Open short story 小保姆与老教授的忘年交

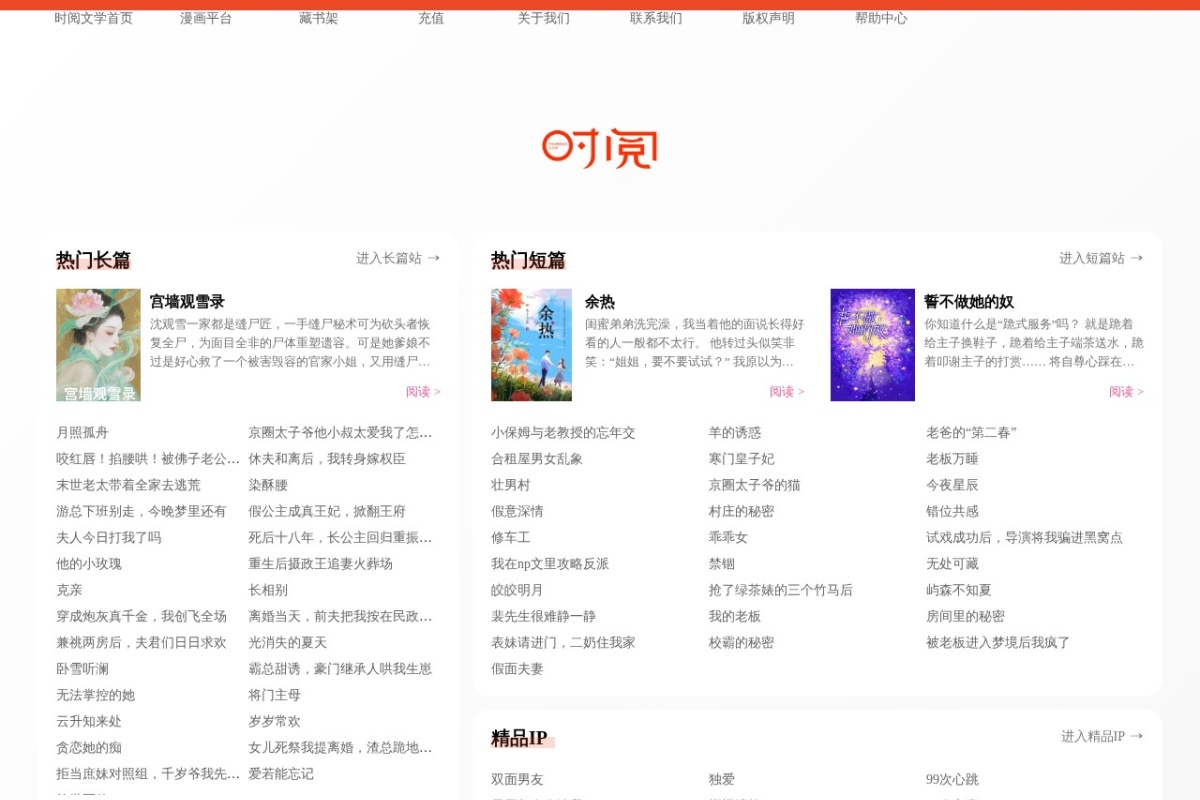(x=563, y=433)
